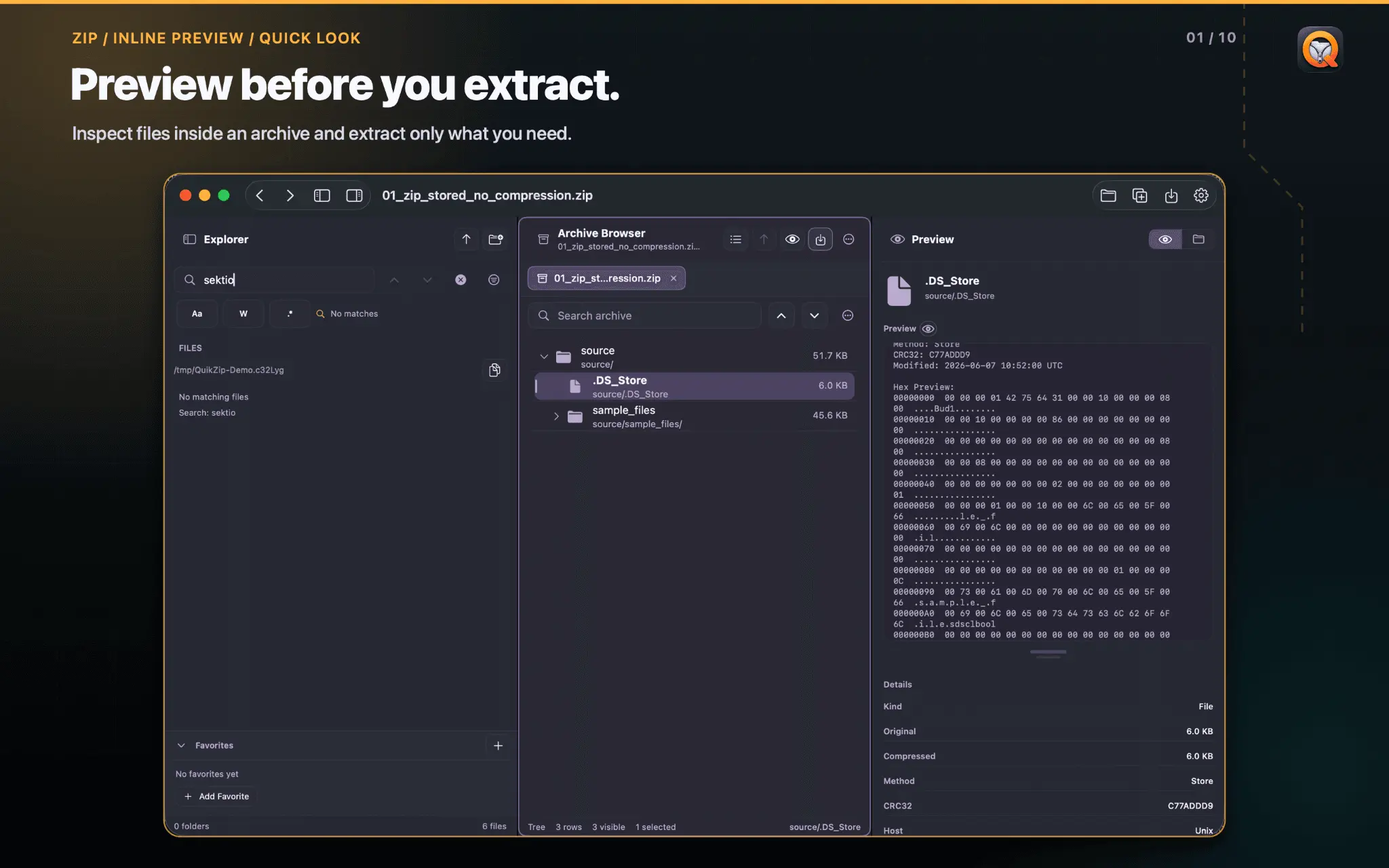The height and width of the screenshot is (868, 1389).
Task: Click the Explorer folder icon beside the up arrow
Action: tap(496, 239)
